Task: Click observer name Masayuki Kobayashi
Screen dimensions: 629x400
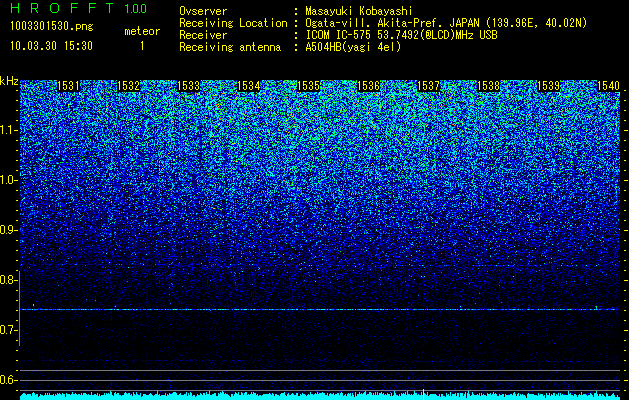Action: pos(359,11)
